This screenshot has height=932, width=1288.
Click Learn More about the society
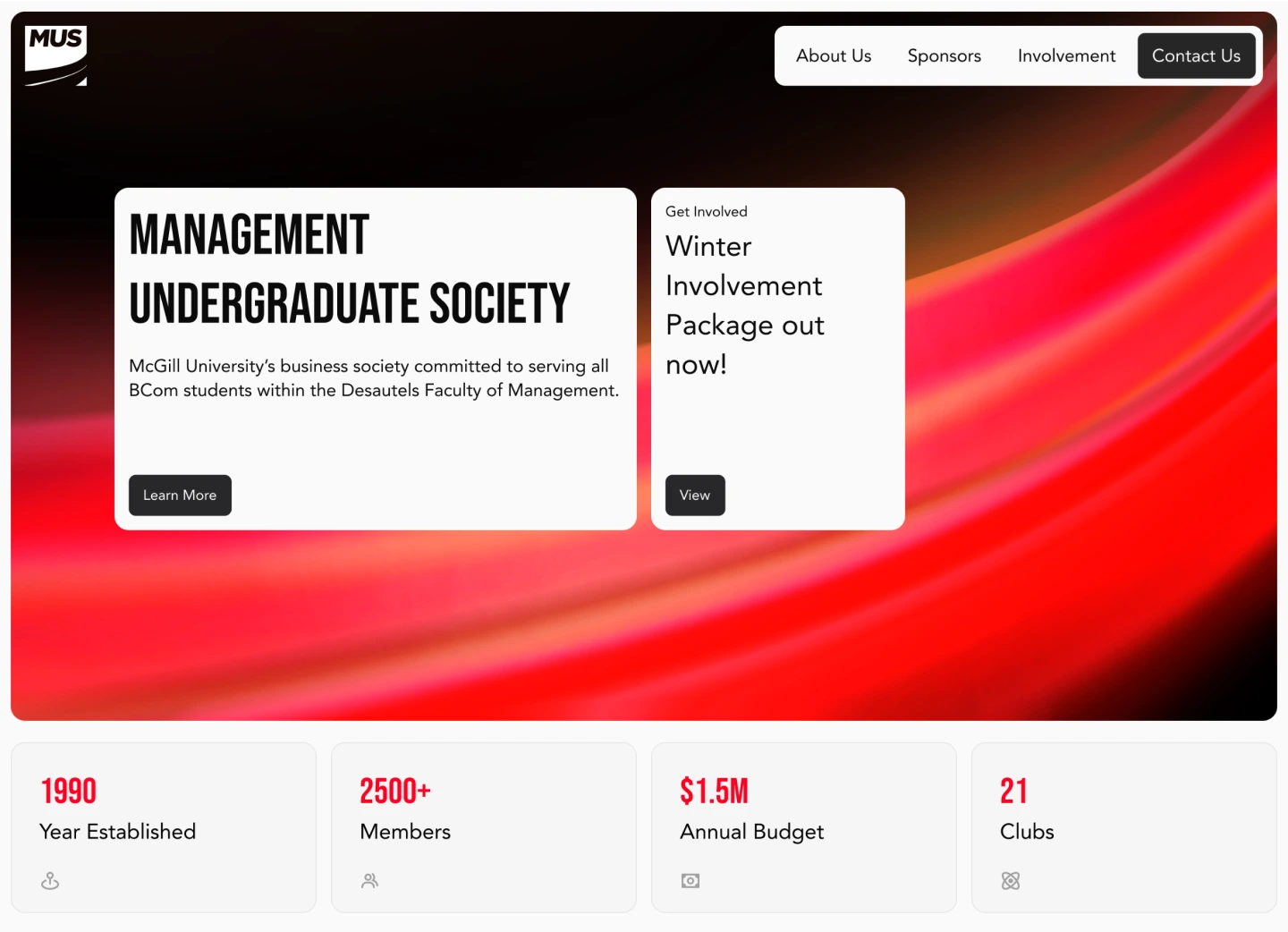(x=180, y=495)
